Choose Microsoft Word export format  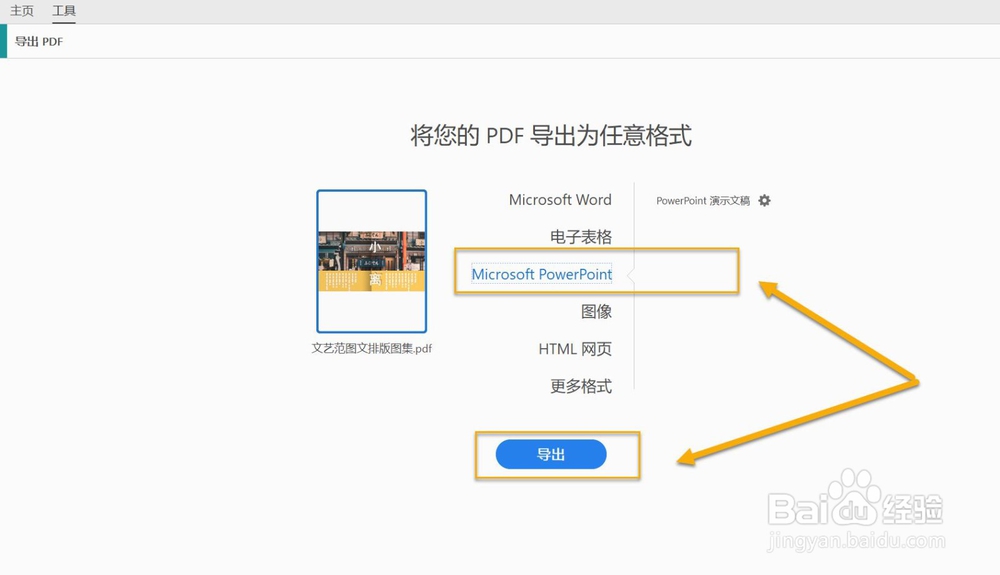[x=560, y=200]
